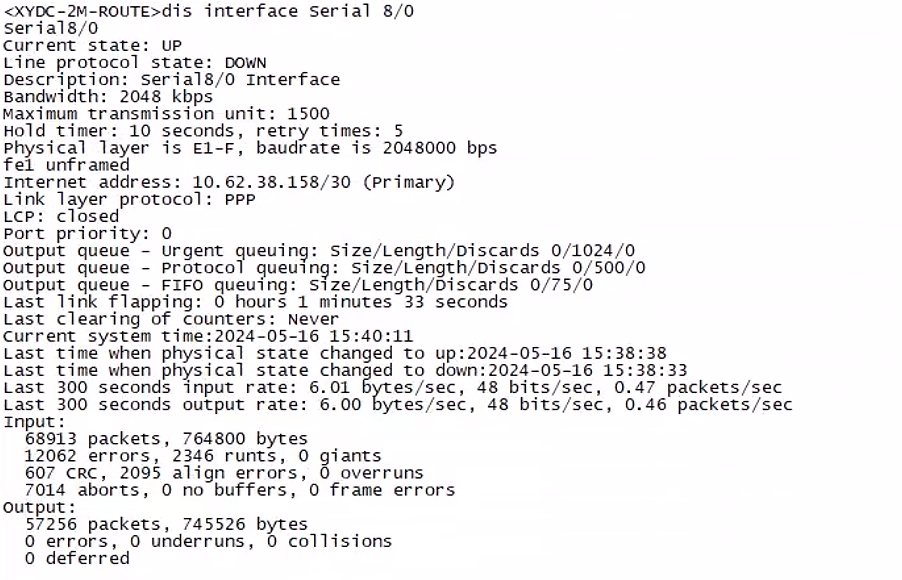
Task: Click the "Bandwidth: 2048 kbps" line
Action: click(x=108, y=97)
